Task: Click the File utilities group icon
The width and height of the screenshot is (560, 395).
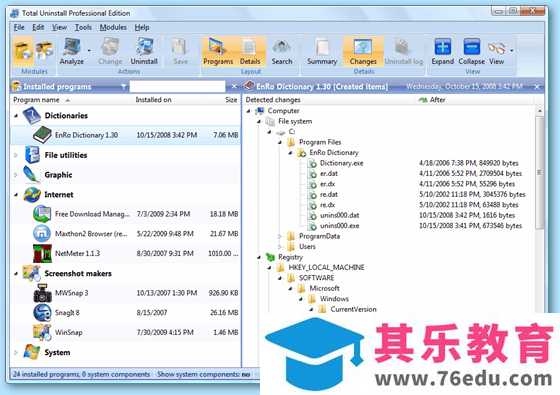Action: click(32, 155)
